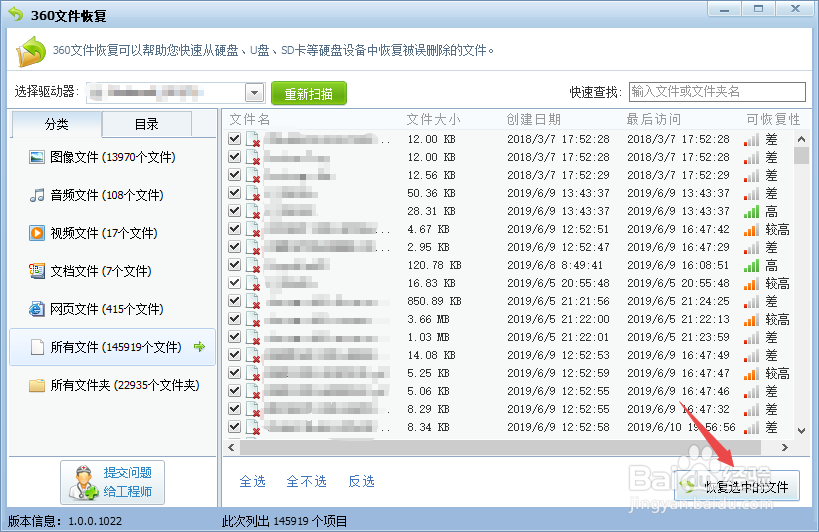Switch to the 目录 tab
This screenshot has width=819, height=532.
(x=147, y=124)
